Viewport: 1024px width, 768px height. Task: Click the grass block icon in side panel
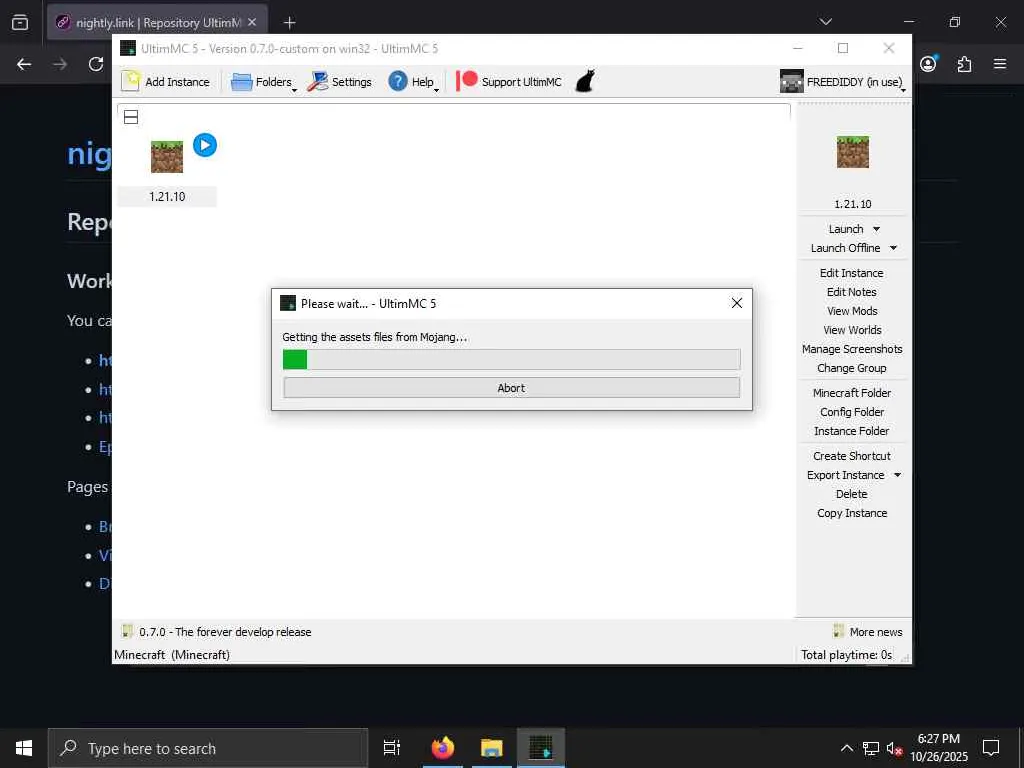[x=853, y=152]
